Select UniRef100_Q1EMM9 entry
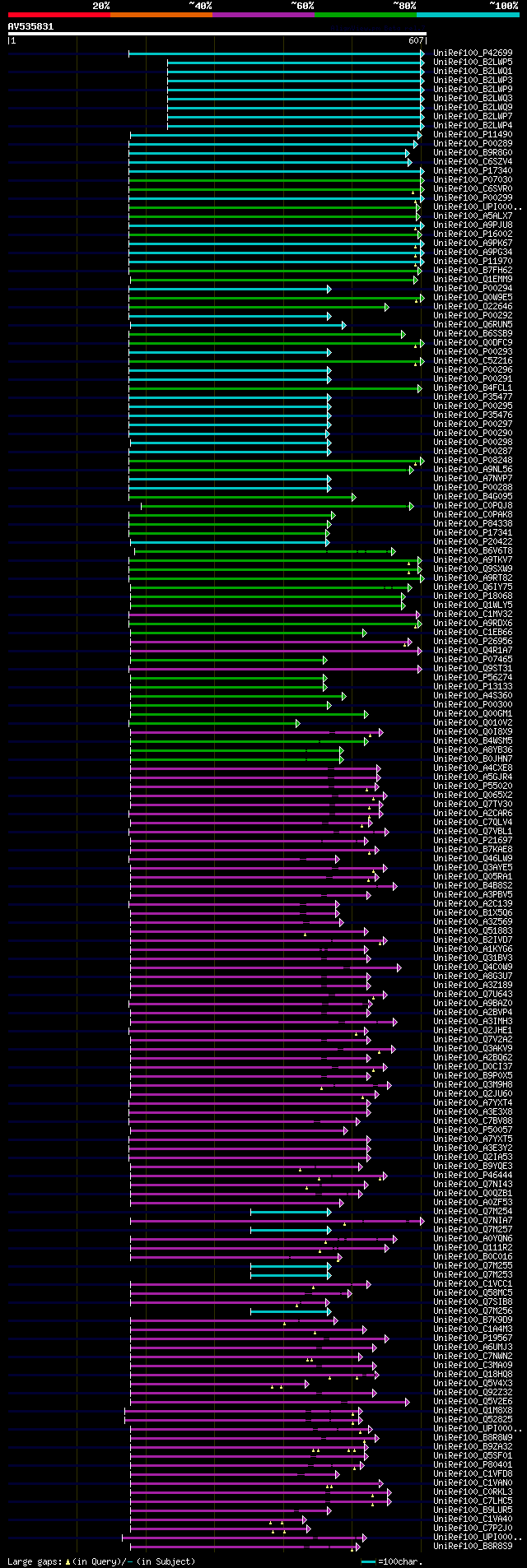This screenshot has width=527, height=1568. click(473, 279)
